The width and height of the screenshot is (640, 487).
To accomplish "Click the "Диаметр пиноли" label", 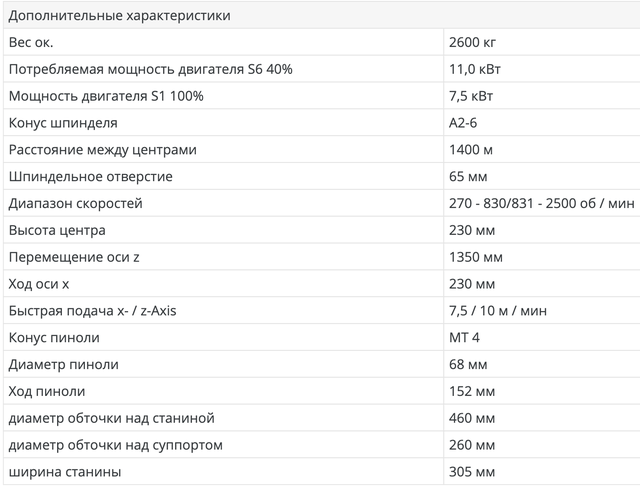I will pos(64,365).
